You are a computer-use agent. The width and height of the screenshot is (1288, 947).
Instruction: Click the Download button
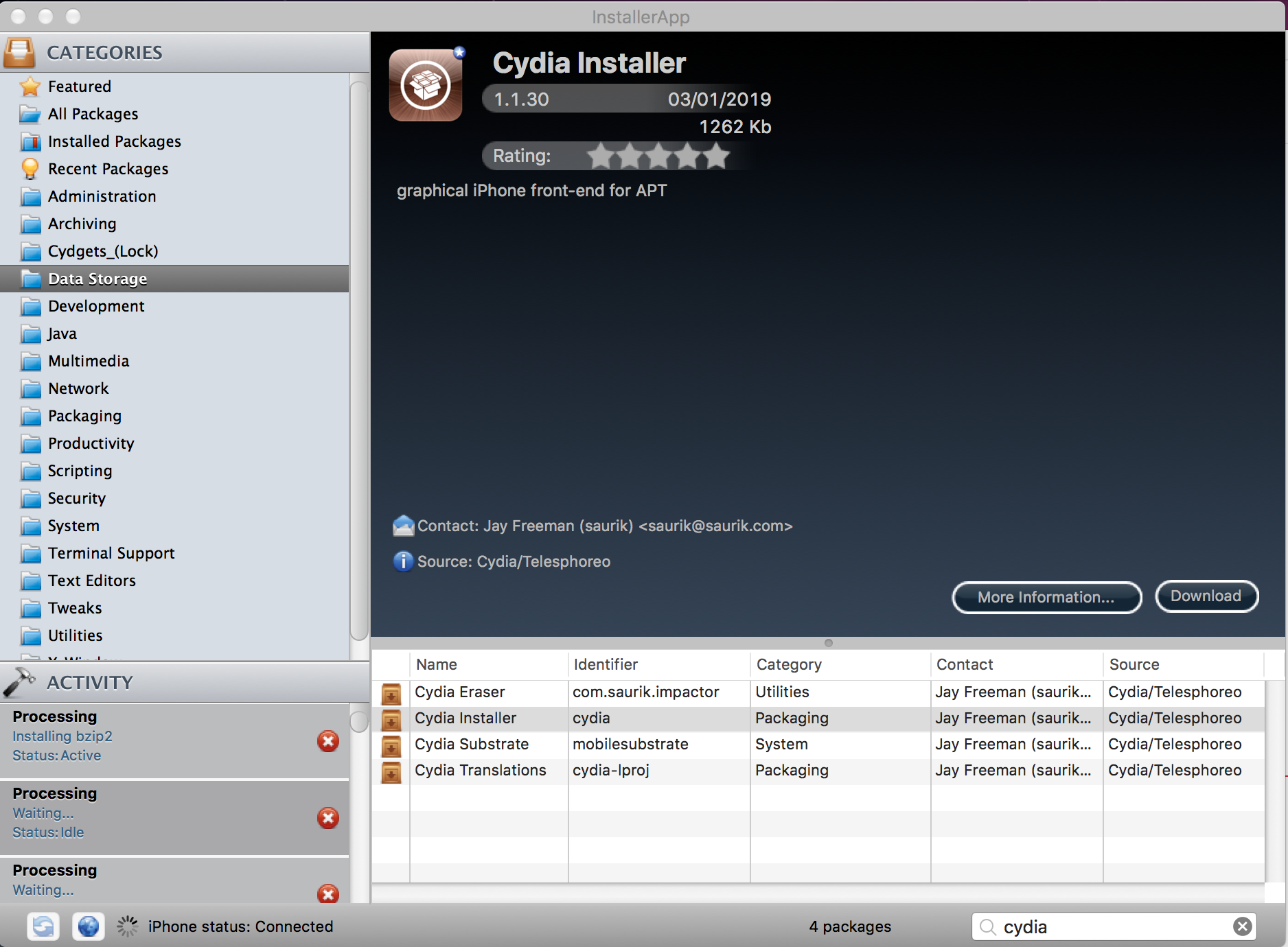[x=1206, y=596]
